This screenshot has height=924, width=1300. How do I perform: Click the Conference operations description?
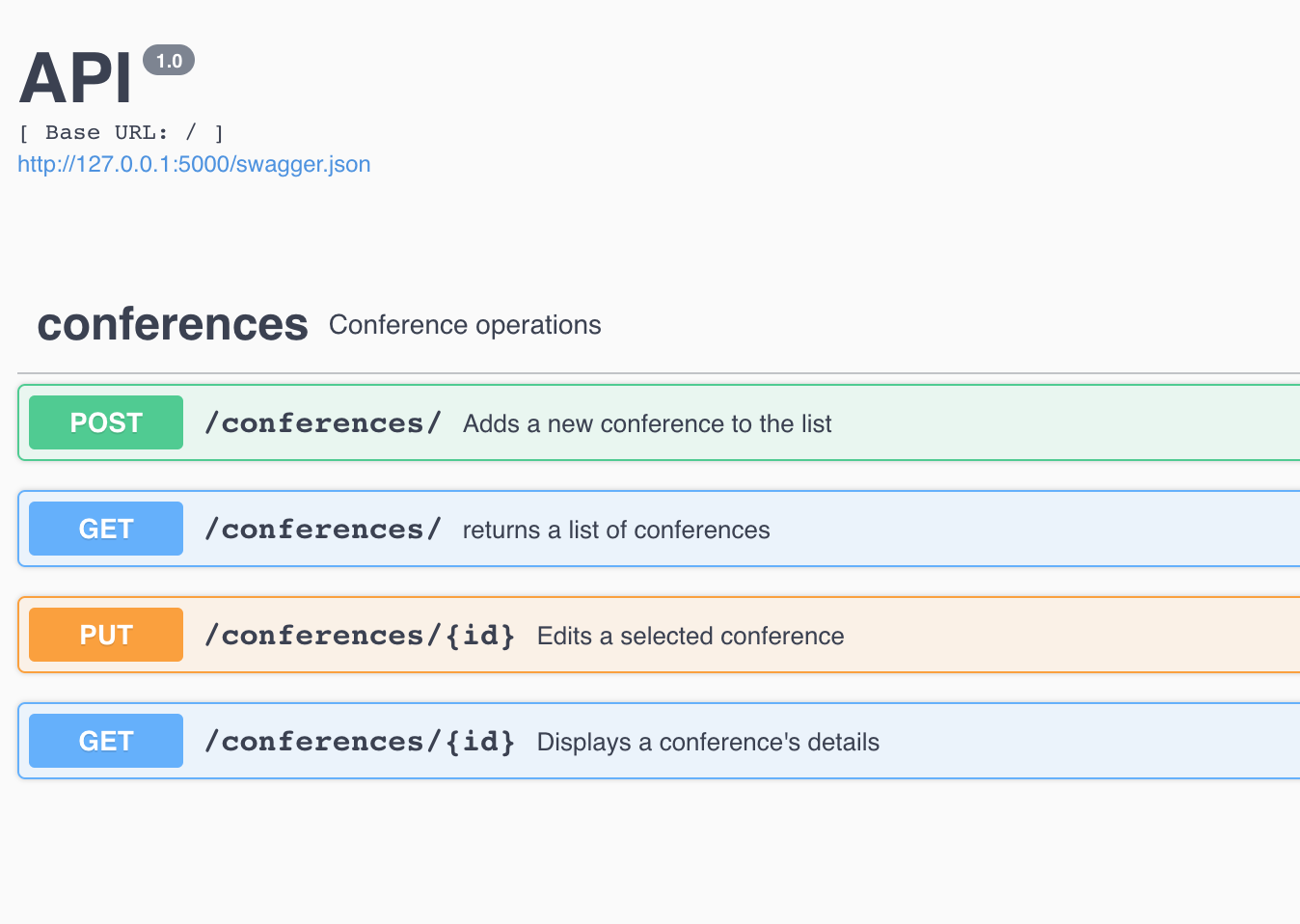pos(465,325)
